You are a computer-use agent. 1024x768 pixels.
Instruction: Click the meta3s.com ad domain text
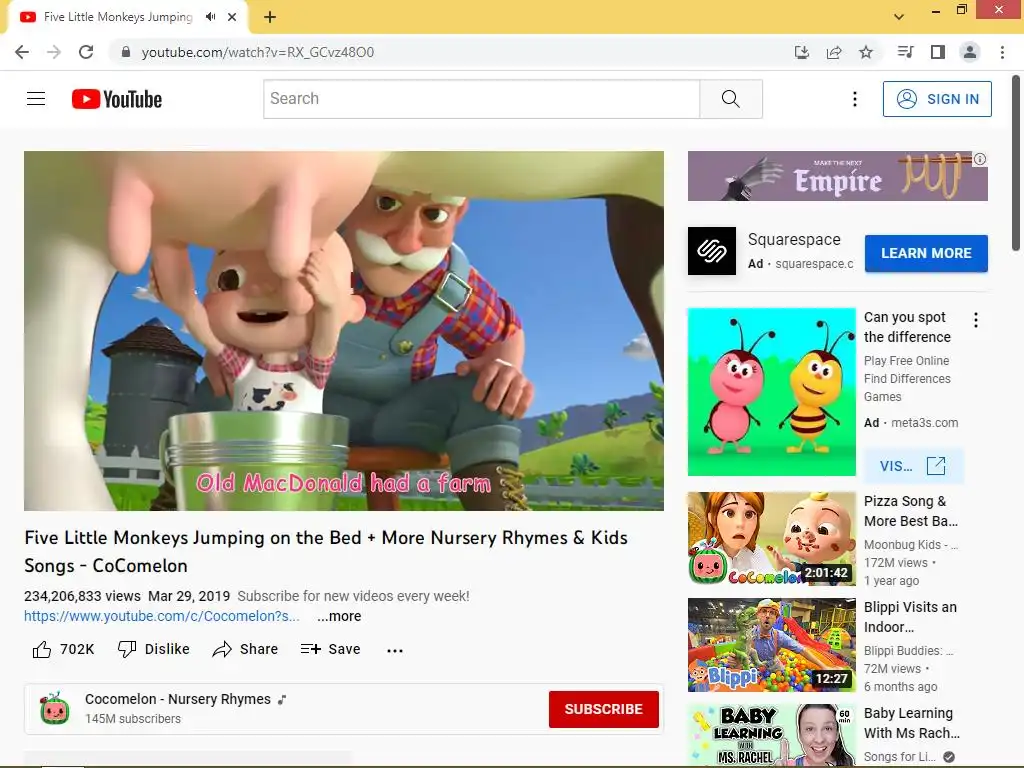click(x=925, y=423)
